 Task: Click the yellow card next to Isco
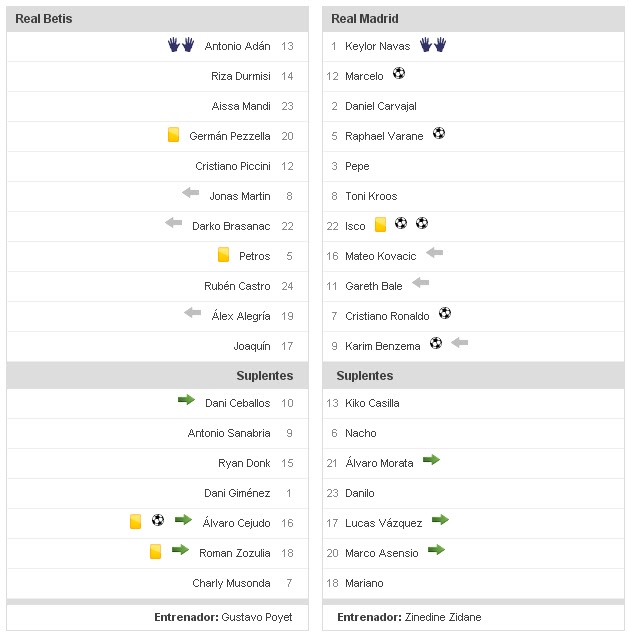coord(380,225)
